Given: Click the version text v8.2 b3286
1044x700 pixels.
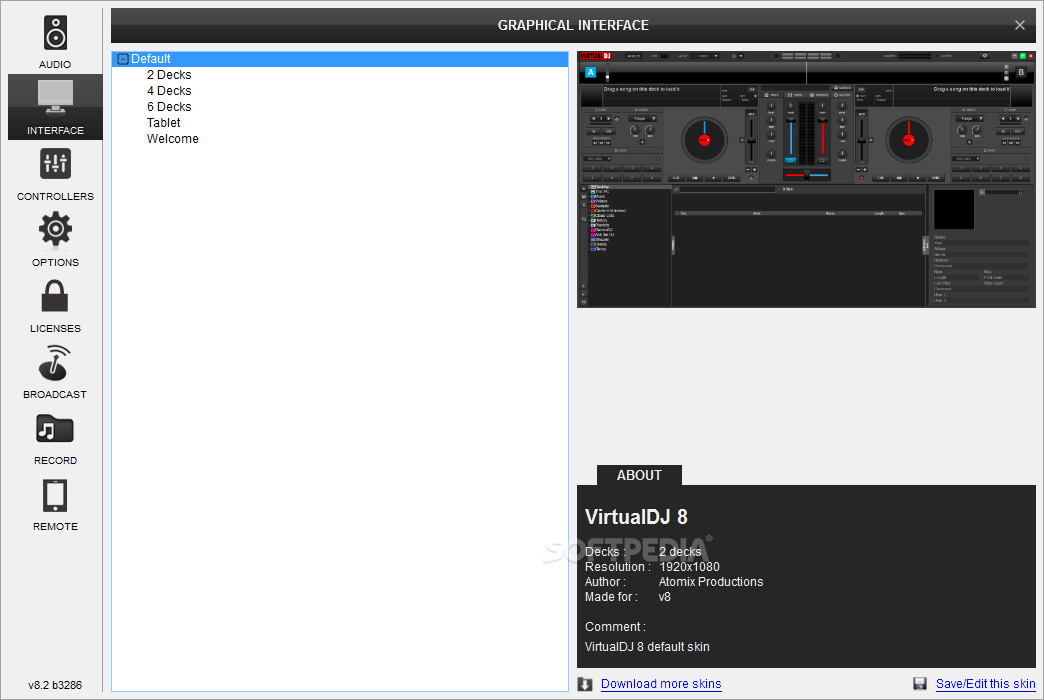Looking at the screenshot, I should point(55,685).
